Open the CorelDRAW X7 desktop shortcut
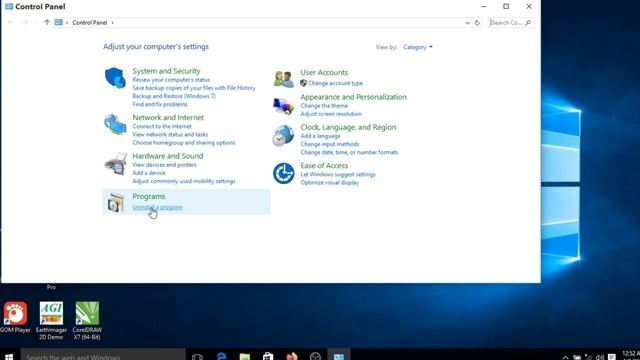The width and height of the screenshot is (640, 360). tap(87, 320)
